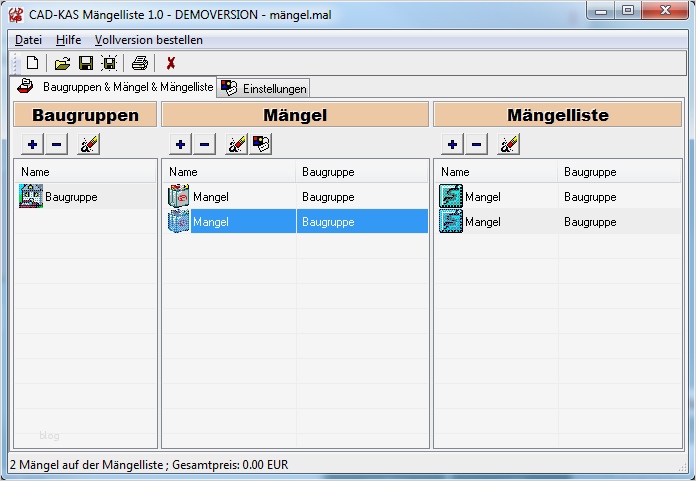The width and height of the screenshot is (696, 481).
Task: Click Name column header in Mängelliste
Action: pyautogui.click(x=496, y=172)
